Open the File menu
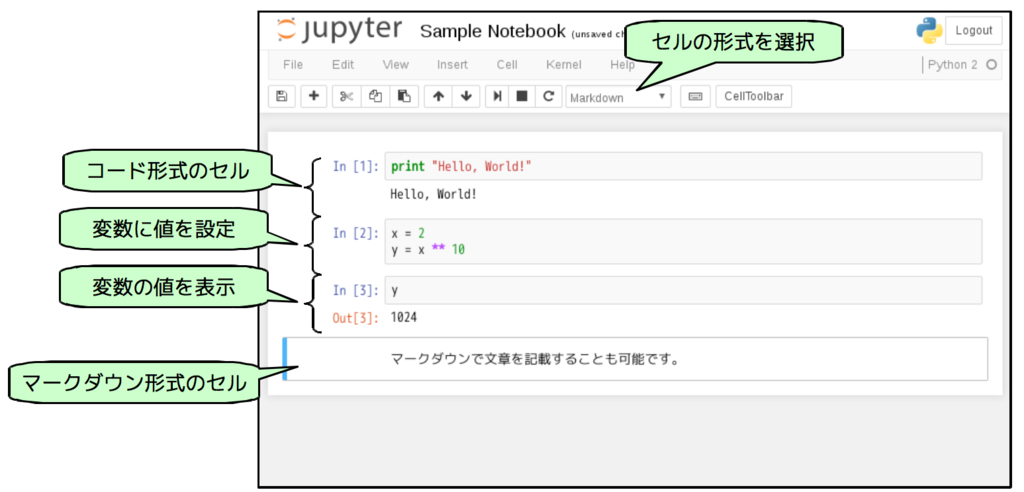The height and width of the screenshot is (492, 1024). [293, 65]
